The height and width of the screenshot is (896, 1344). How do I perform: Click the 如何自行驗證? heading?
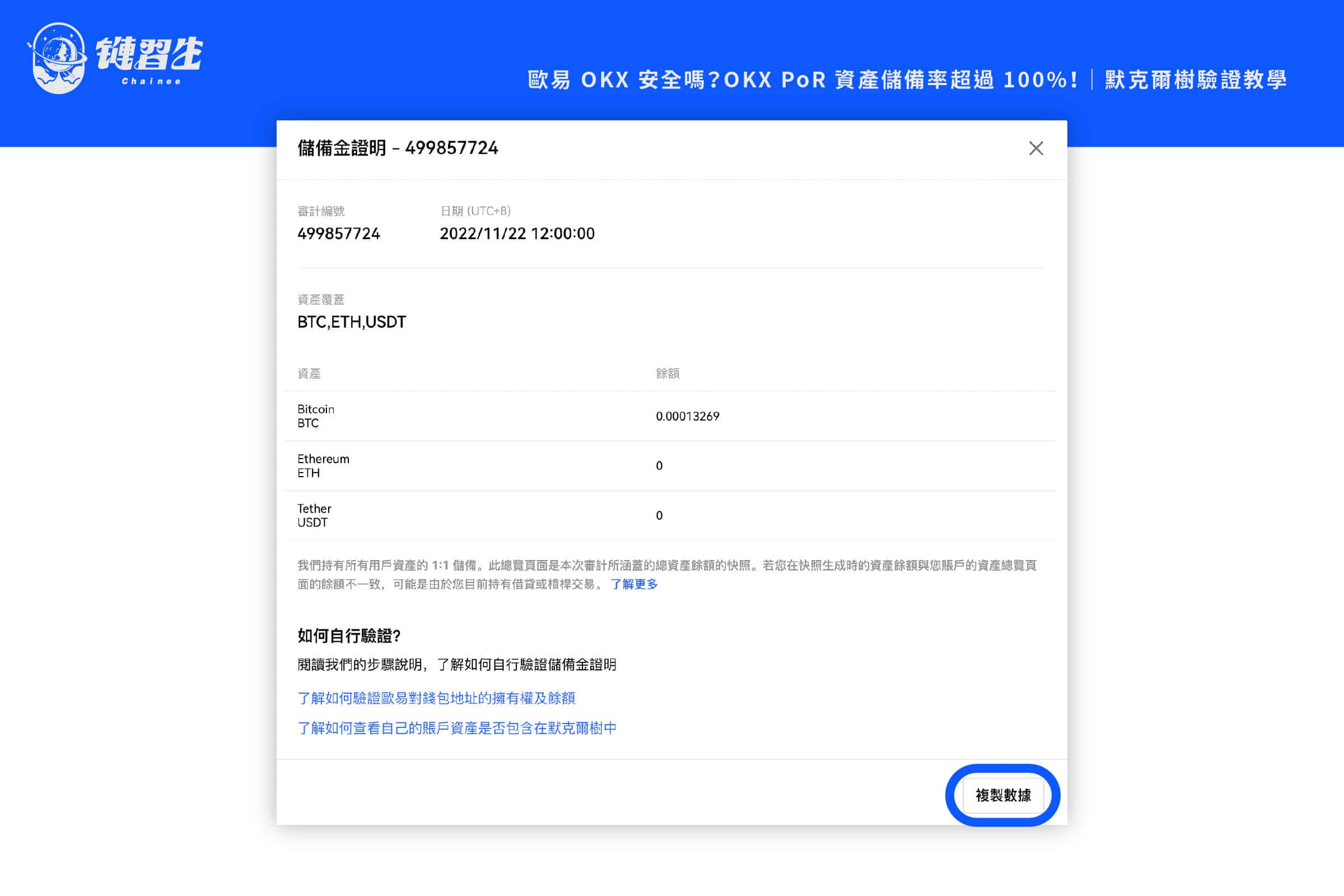click(x=349, y=636)
